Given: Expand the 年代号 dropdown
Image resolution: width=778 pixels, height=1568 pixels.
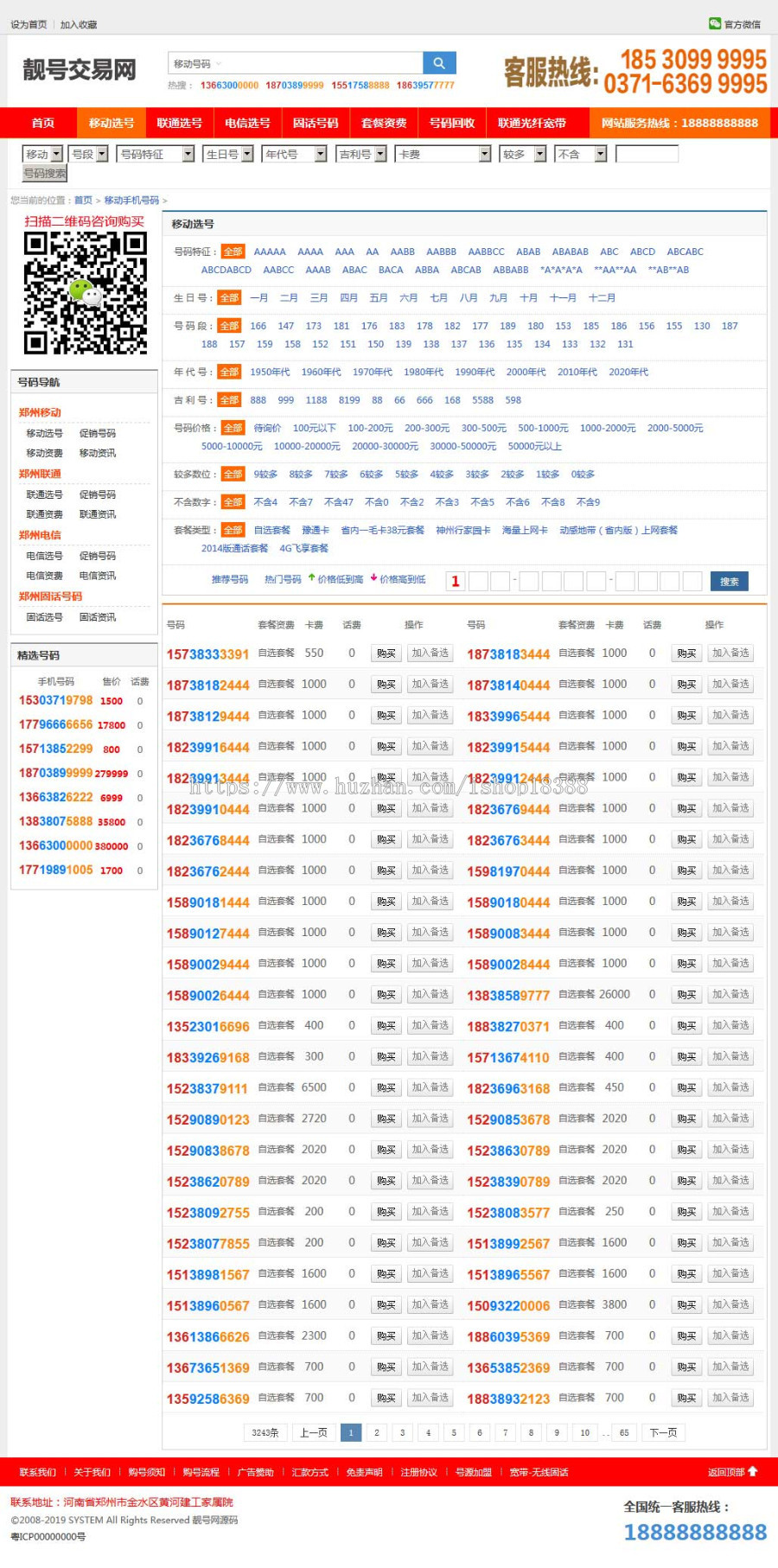Looking at the screenshot, I should coord(295,154).
